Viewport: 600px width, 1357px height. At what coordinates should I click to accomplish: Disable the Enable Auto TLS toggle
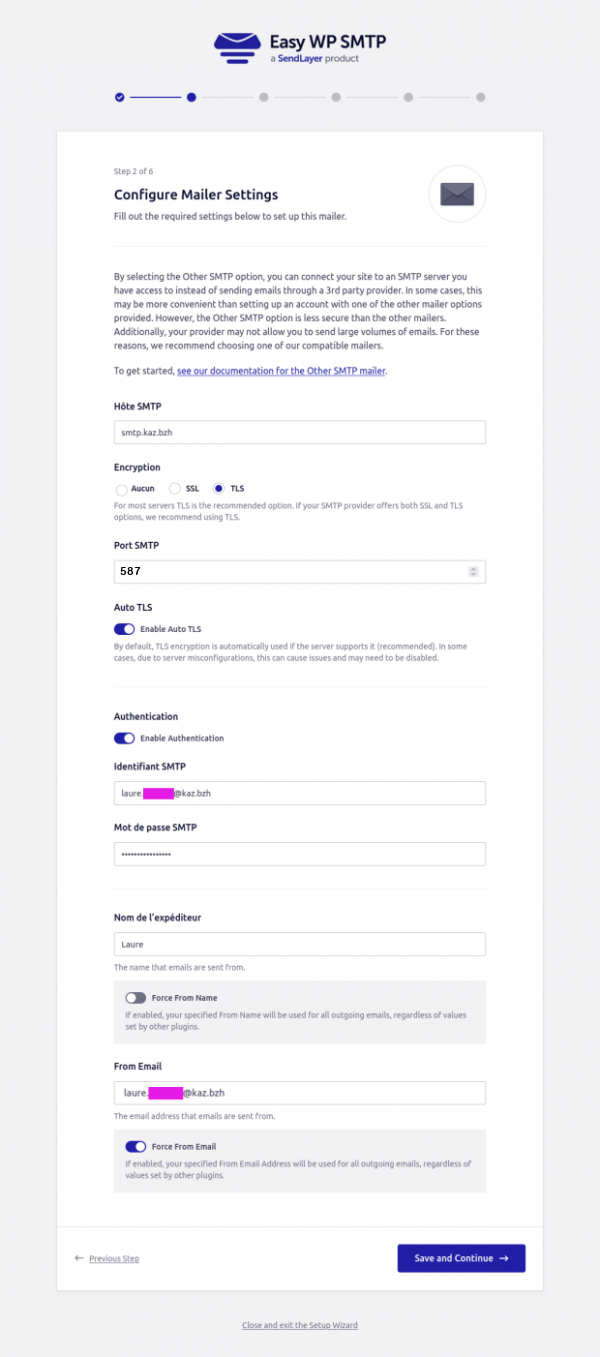coord(124,629)
